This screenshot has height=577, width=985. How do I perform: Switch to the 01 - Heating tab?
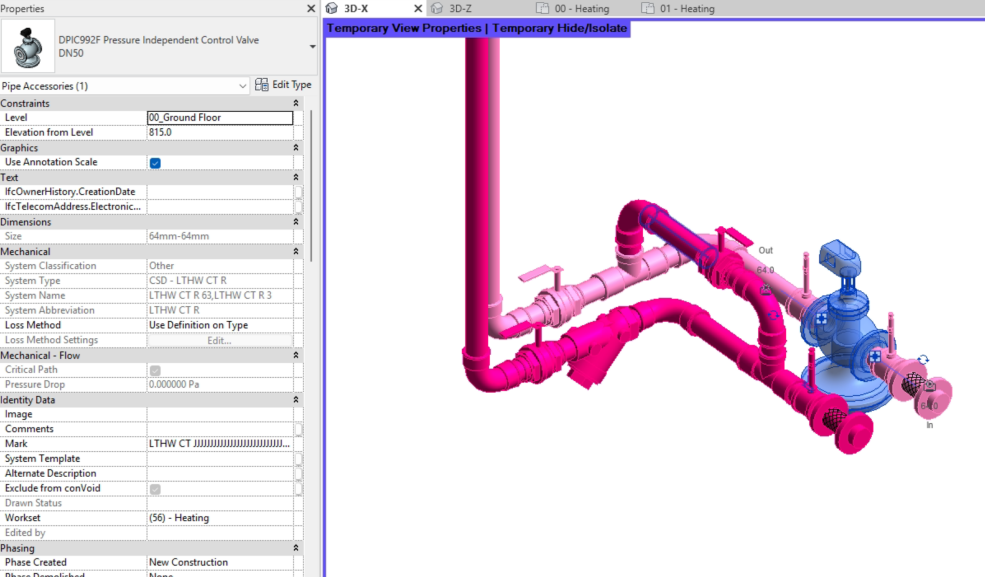(x=687, y=9)
